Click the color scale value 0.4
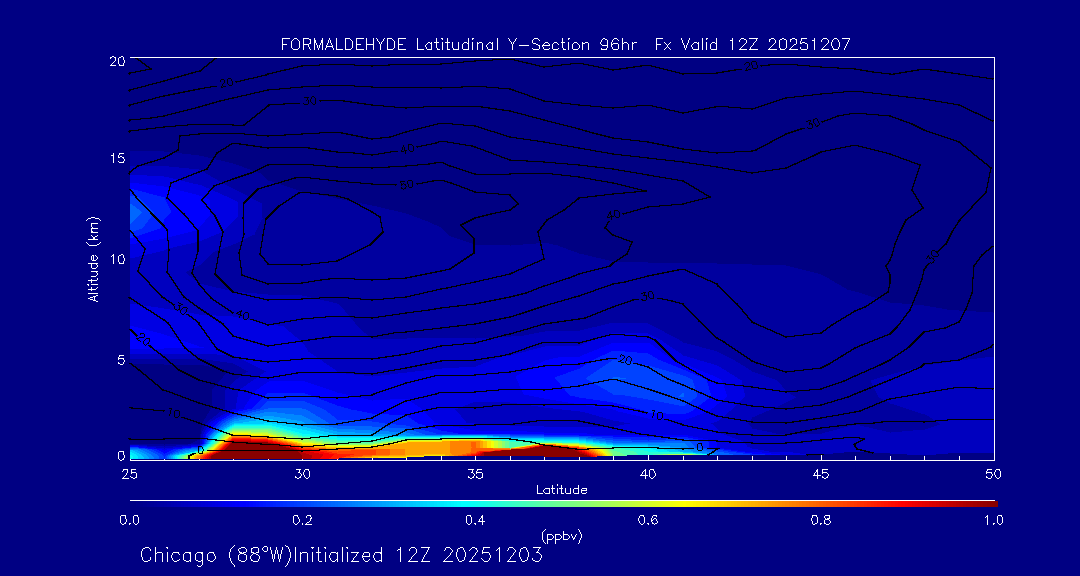This screenshot has height=576, width=1080. [x=475, y=521]
